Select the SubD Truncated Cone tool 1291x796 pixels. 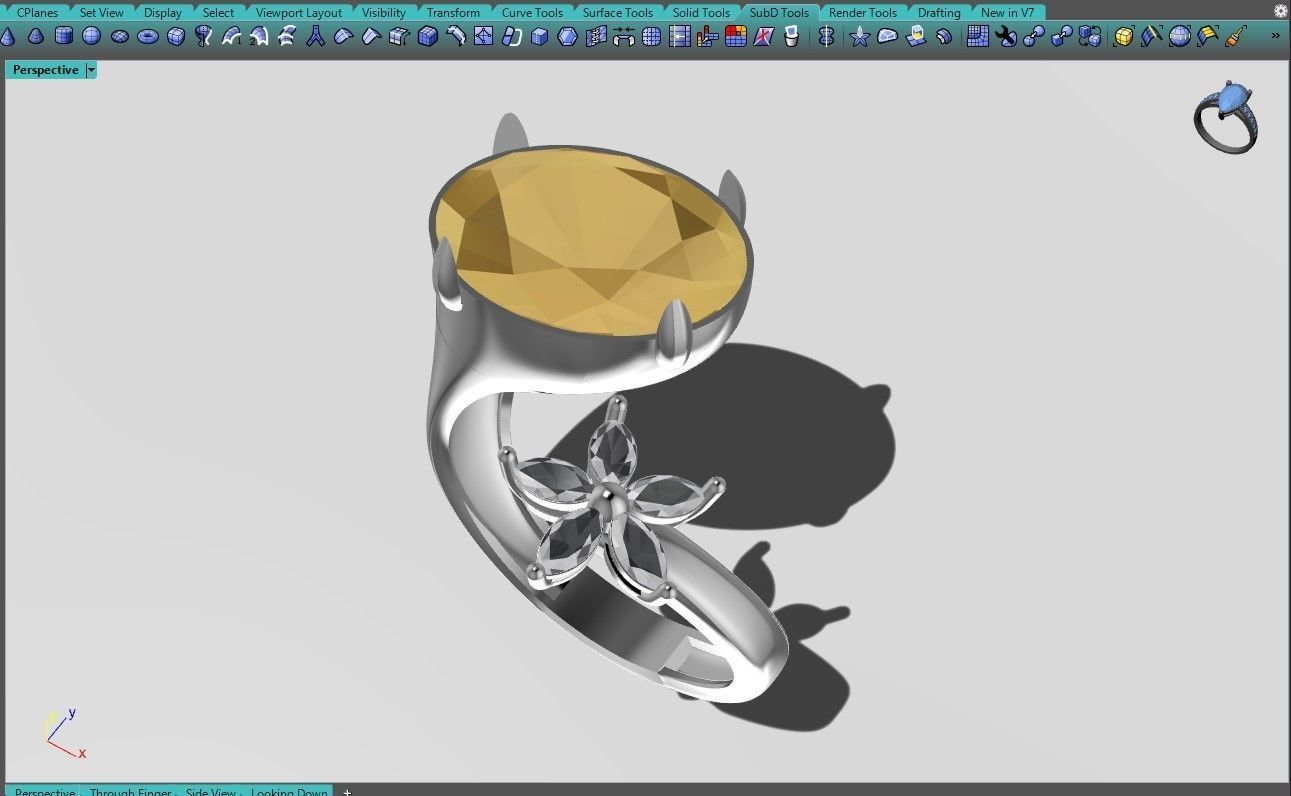[36, 37]
